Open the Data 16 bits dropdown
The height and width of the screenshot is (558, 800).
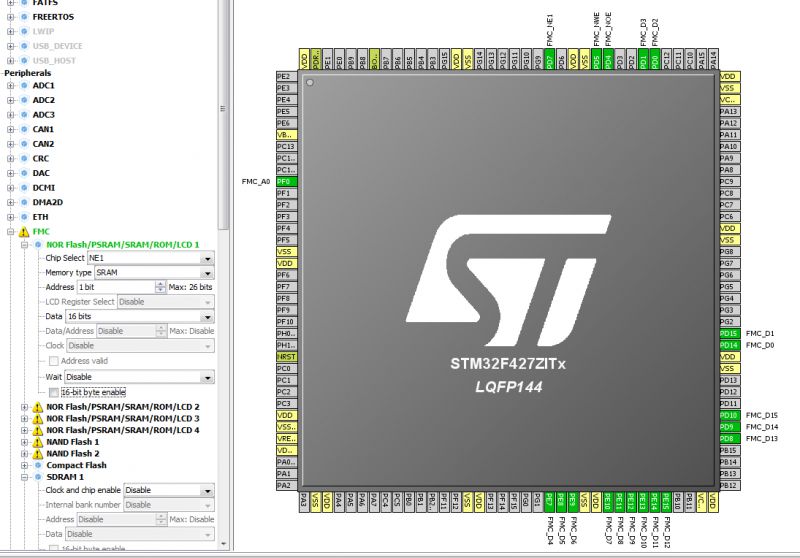coord(207,317)
